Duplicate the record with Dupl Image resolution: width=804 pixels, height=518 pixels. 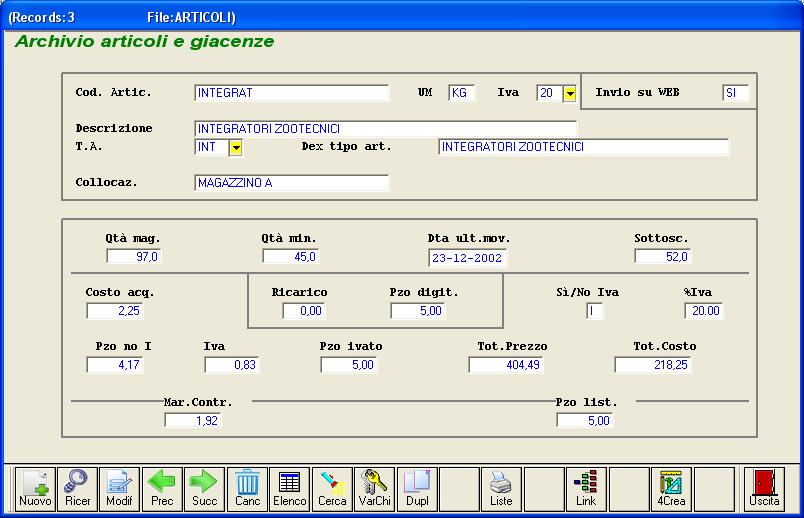pyautogui.click(x=417, y=489)
